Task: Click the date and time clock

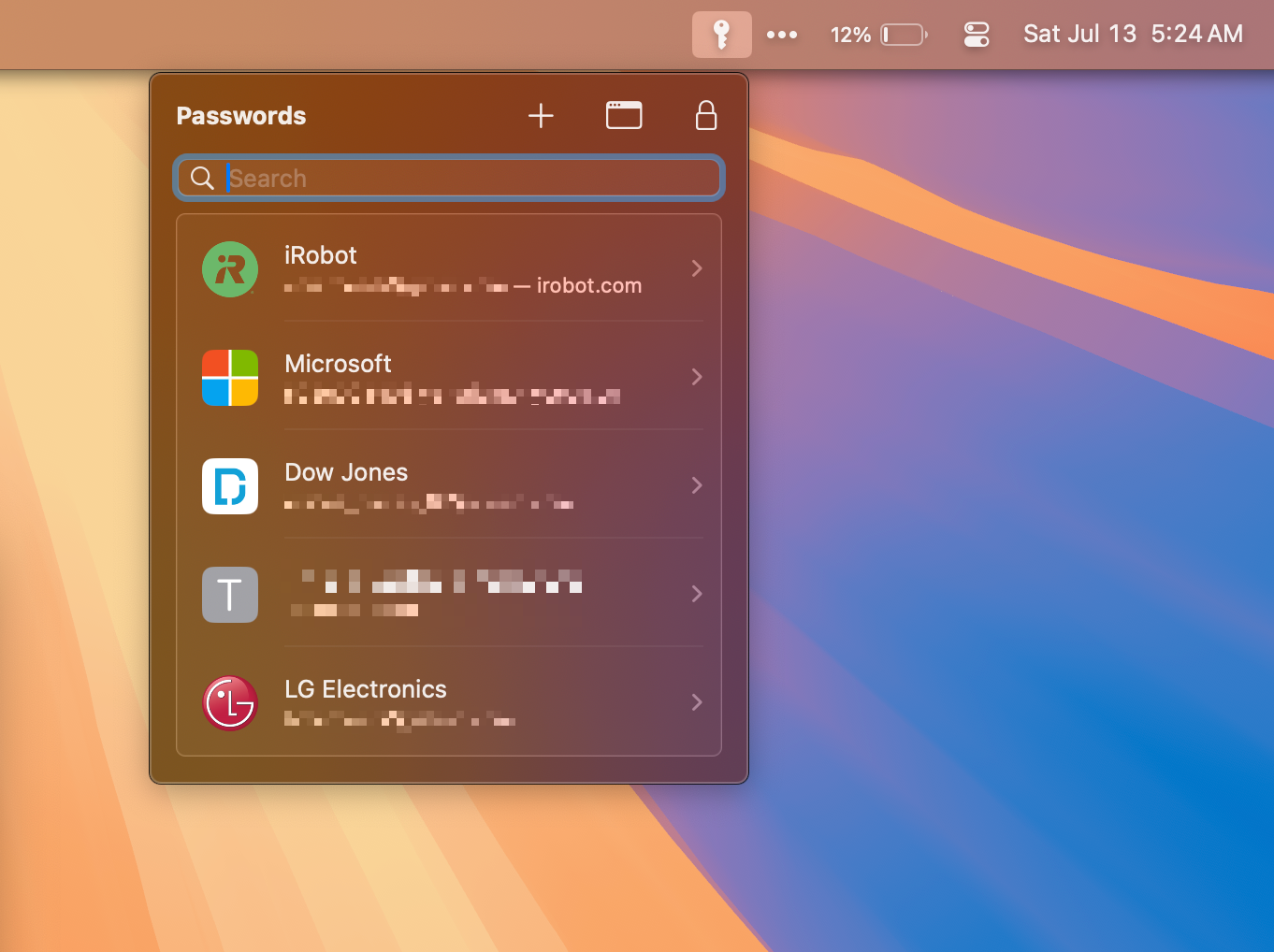Action: pos(1133,34)
